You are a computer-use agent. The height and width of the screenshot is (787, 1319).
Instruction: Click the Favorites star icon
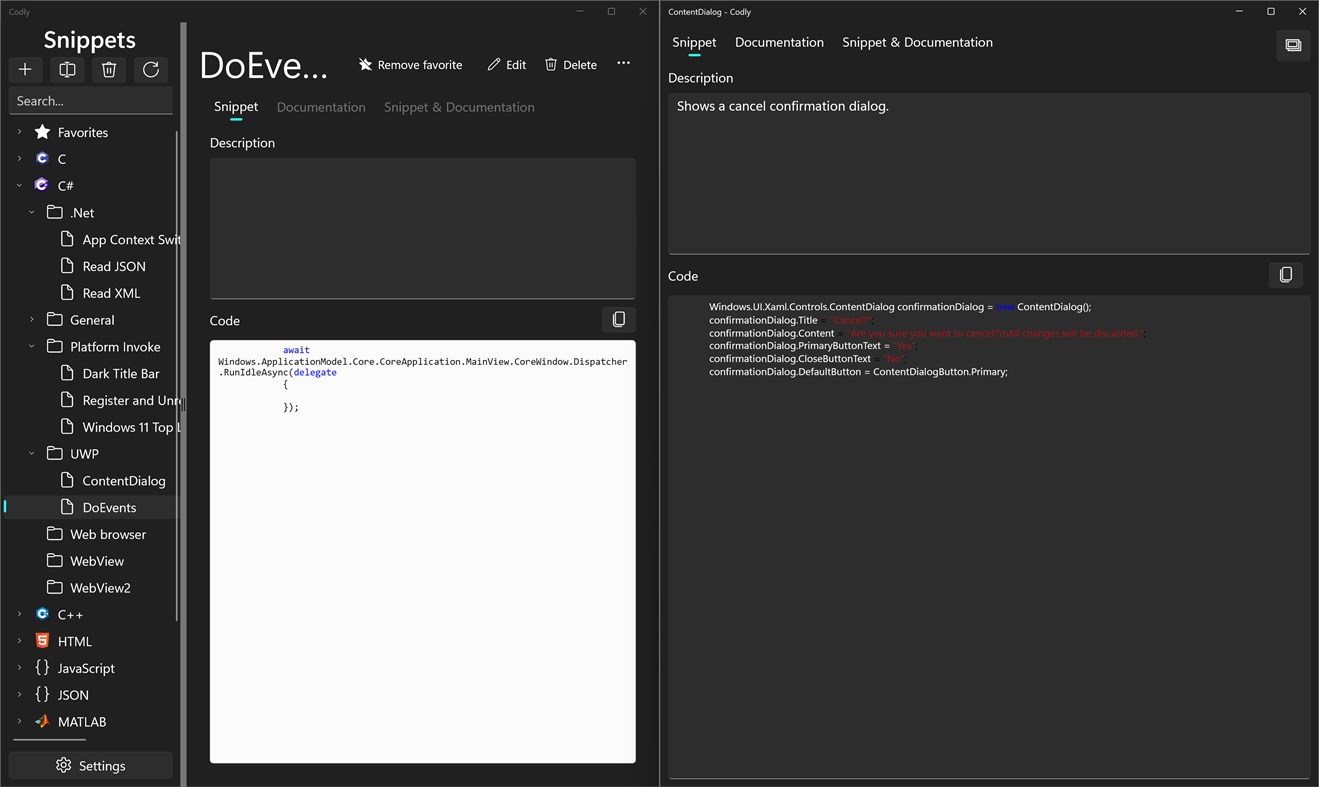(x=42, y=131)
